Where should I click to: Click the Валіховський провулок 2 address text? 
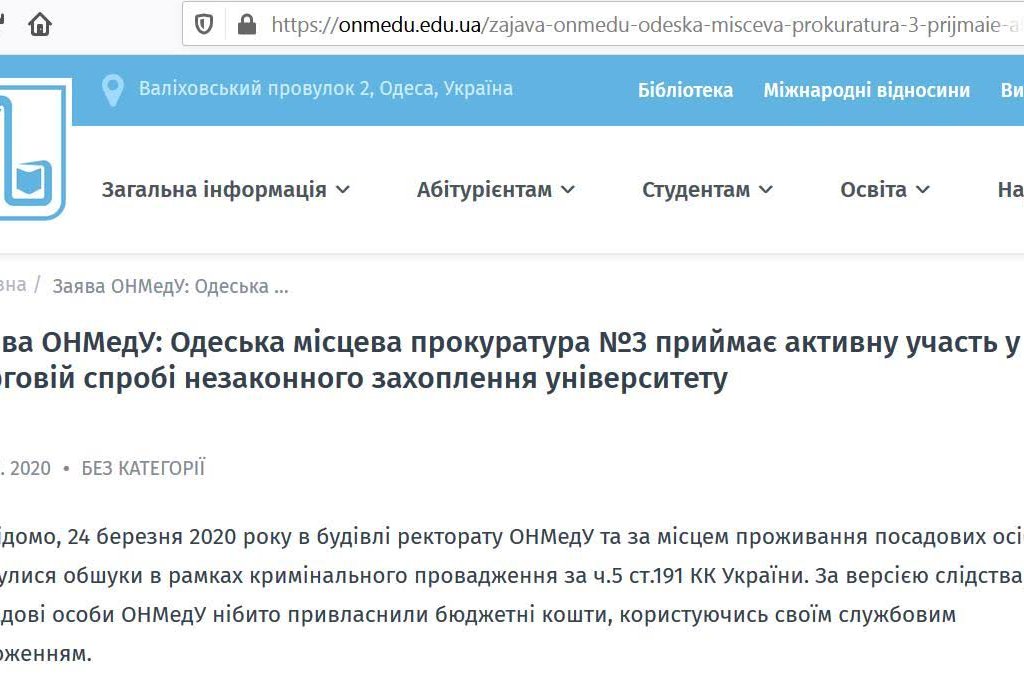pos(325,89)
